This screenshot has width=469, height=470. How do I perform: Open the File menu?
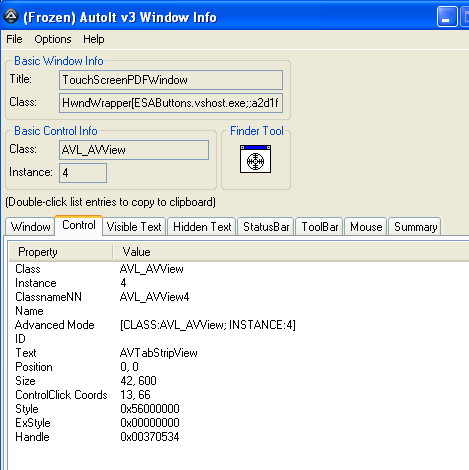14,39
